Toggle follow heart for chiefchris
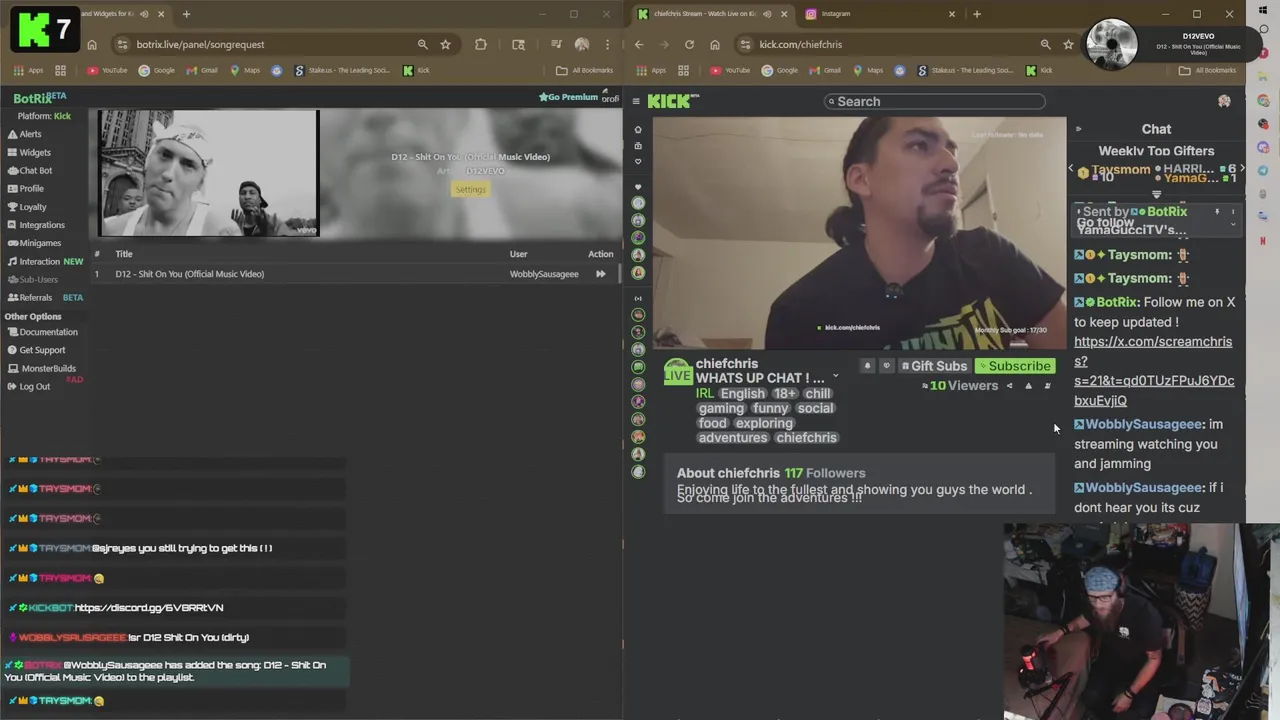This screenshot has width=1280, height=720. tap(885, 366)
